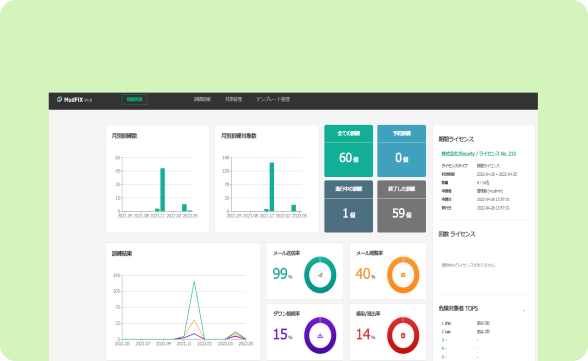Screen dimensions: 588x361
Task: Click the 2021.11 label under line chart
Action: 184,344
